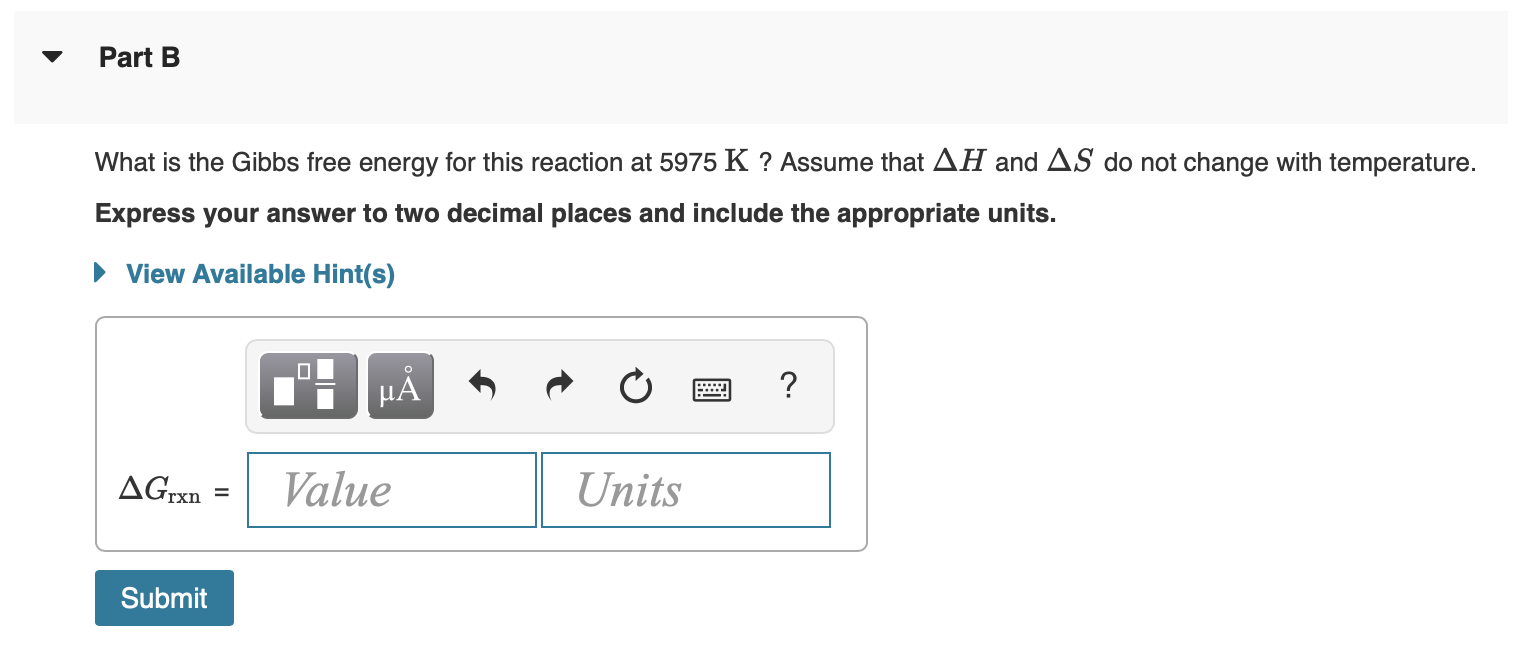Submit the Gibbs free energy answer
The image size is (1516, 672).
click(164, 597)
